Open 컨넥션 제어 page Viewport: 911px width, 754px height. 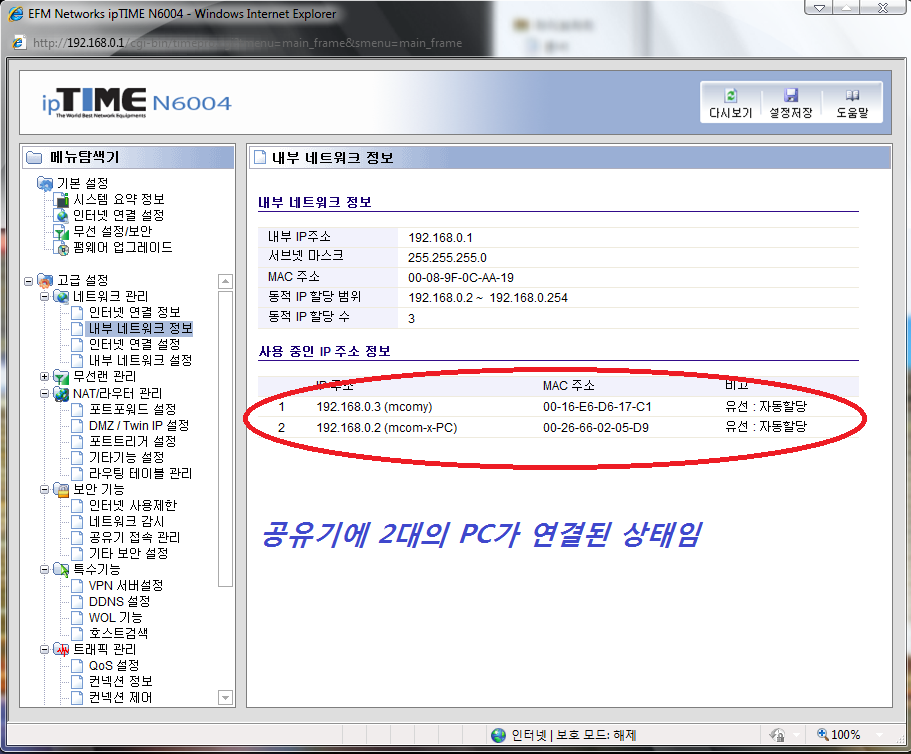120,698
